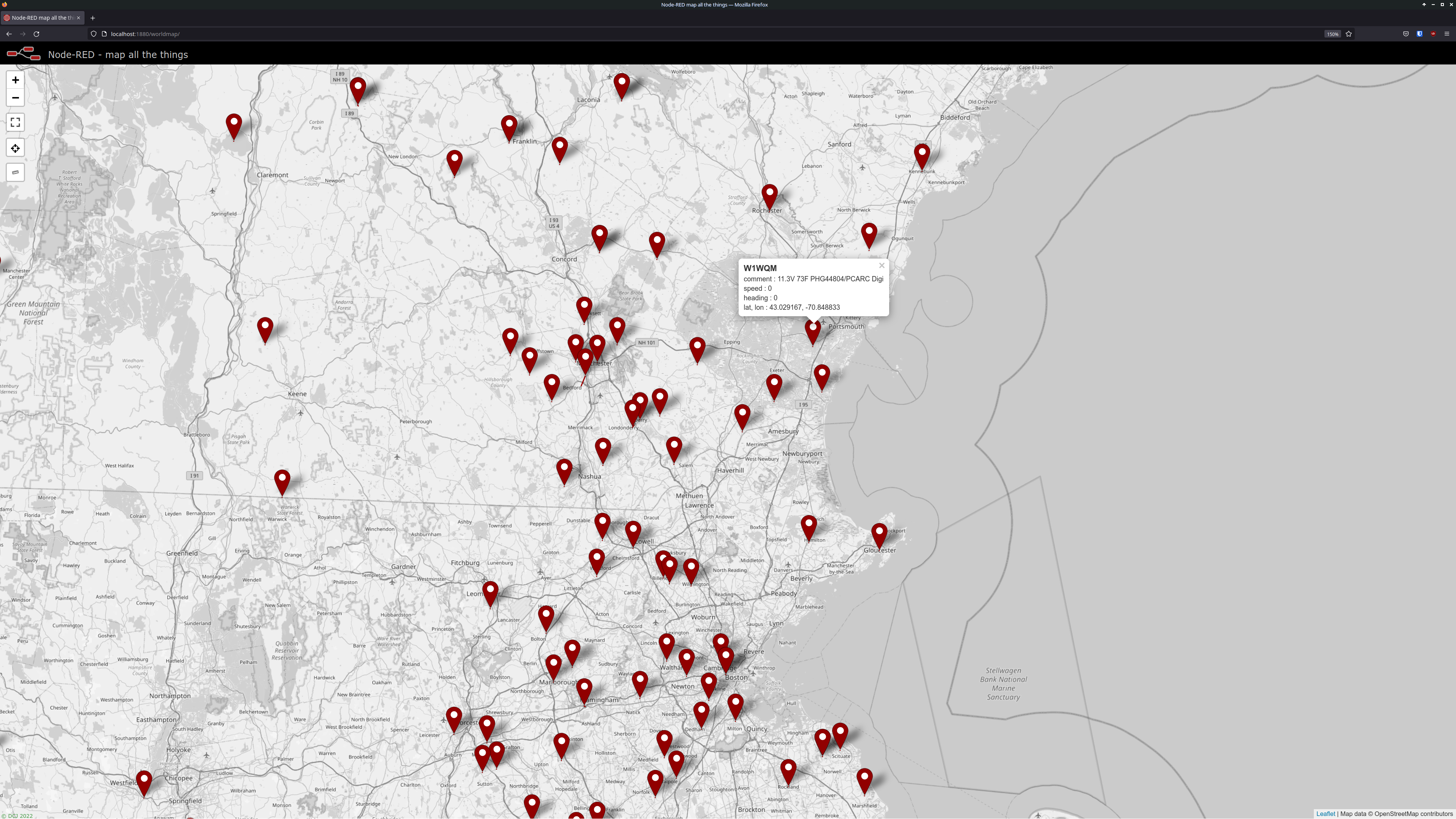Open the marker above Scituate
Screen dimensions: 1456x819
(840, 736)
